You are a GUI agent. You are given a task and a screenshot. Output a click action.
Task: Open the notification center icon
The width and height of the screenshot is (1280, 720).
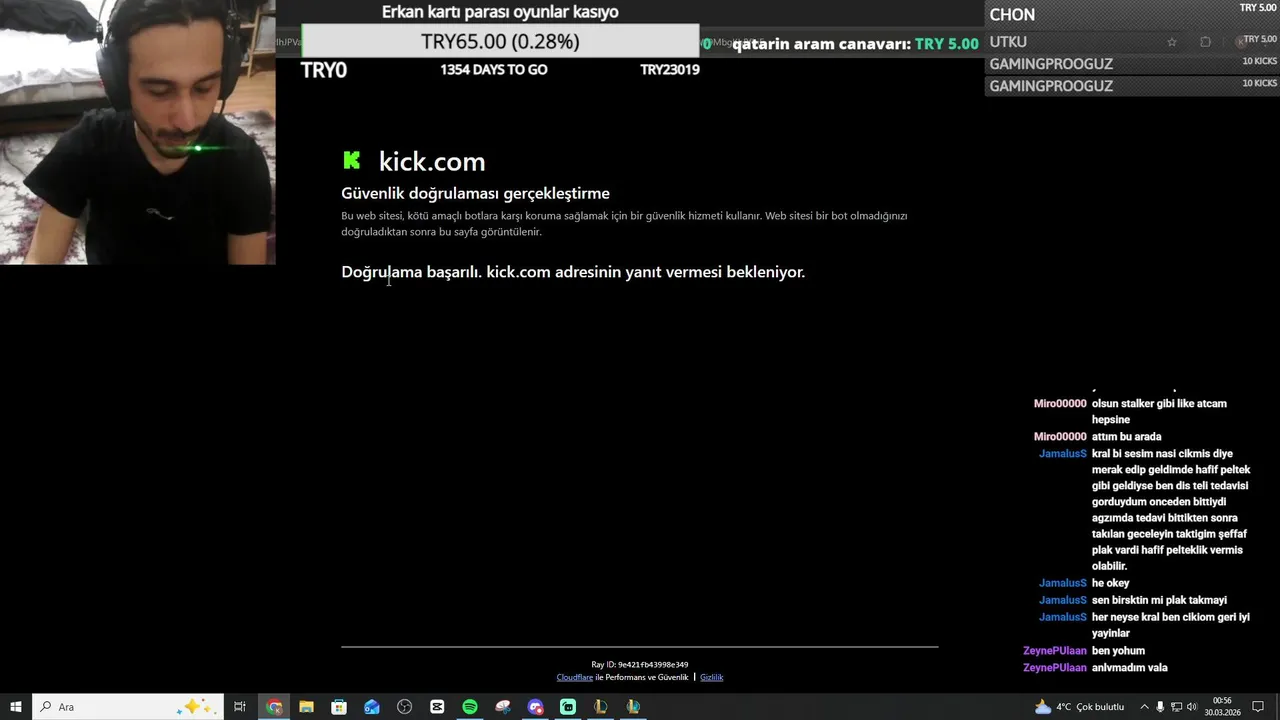[1258, 707]
